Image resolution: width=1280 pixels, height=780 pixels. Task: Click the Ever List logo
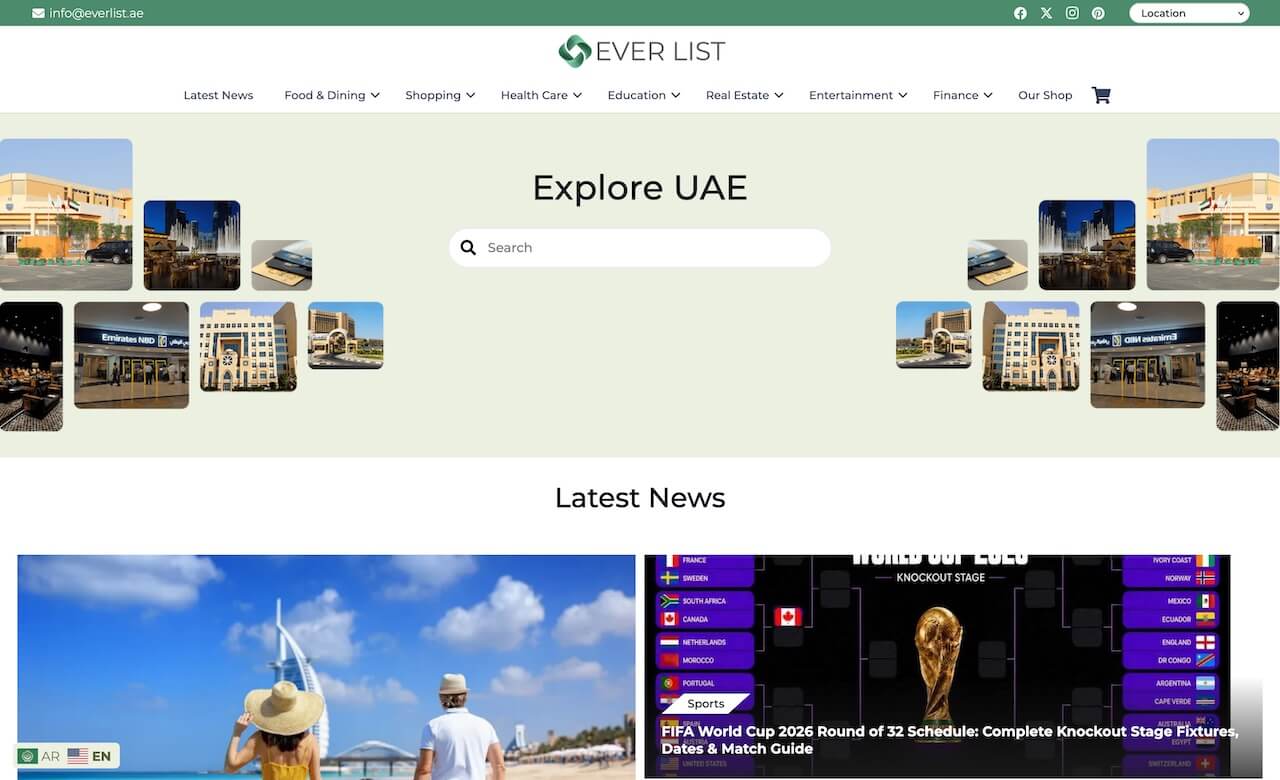641,51
